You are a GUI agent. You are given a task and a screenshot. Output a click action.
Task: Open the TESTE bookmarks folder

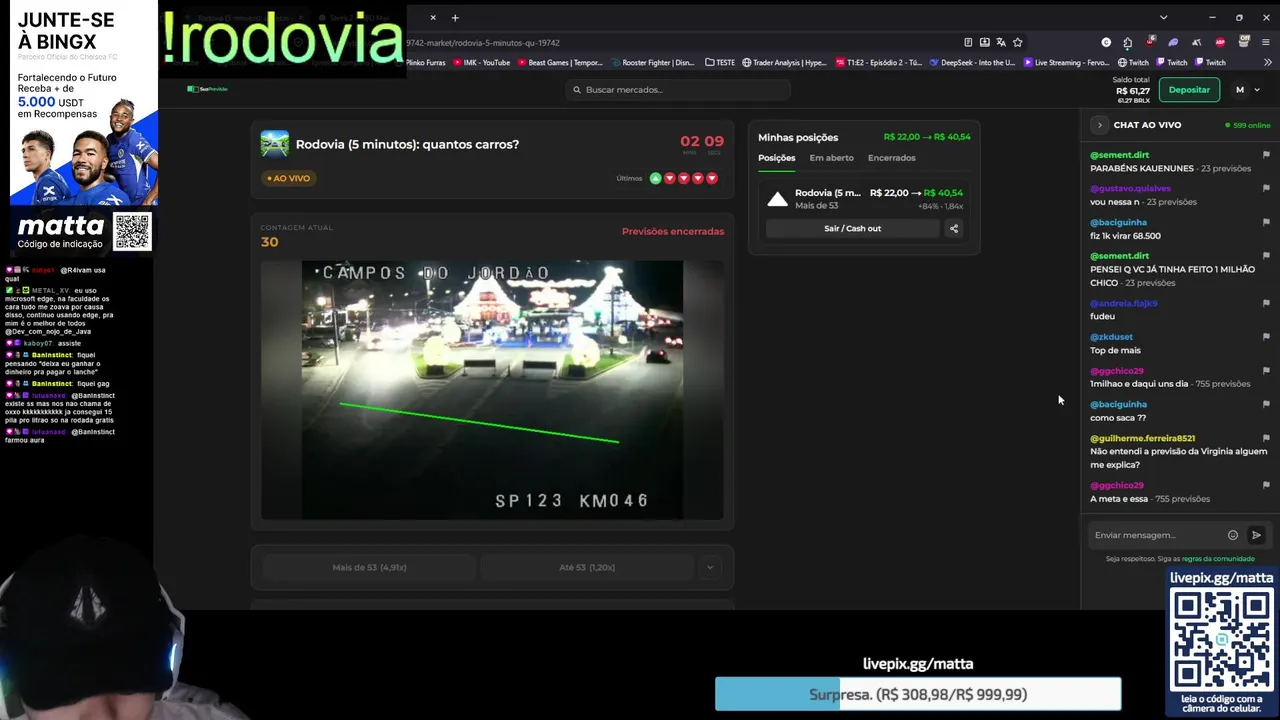pyautogui.click(x=720, y=62)
